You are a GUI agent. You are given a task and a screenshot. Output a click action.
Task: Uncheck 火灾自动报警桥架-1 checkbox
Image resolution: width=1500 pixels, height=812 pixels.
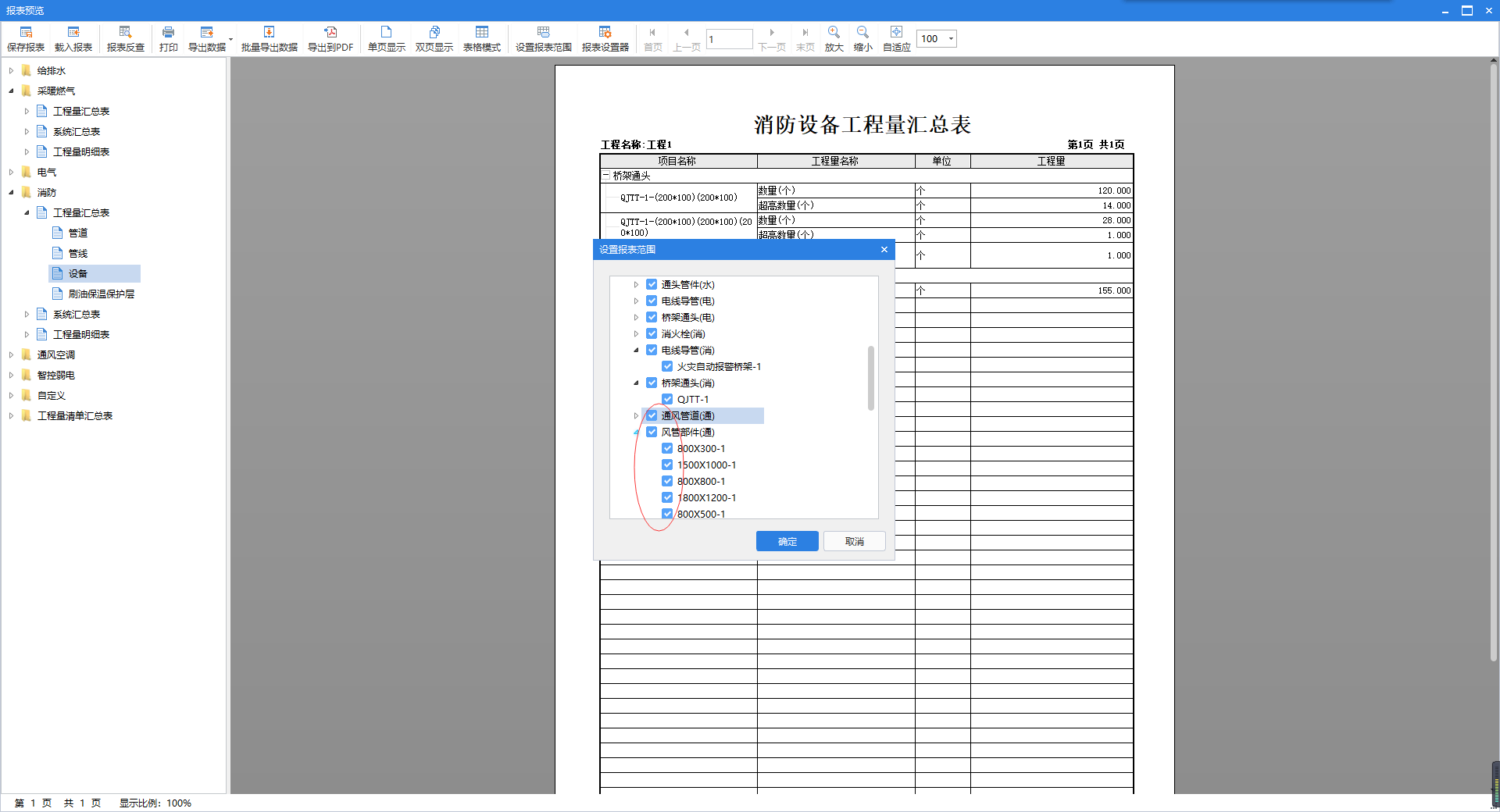coord(667,366)
